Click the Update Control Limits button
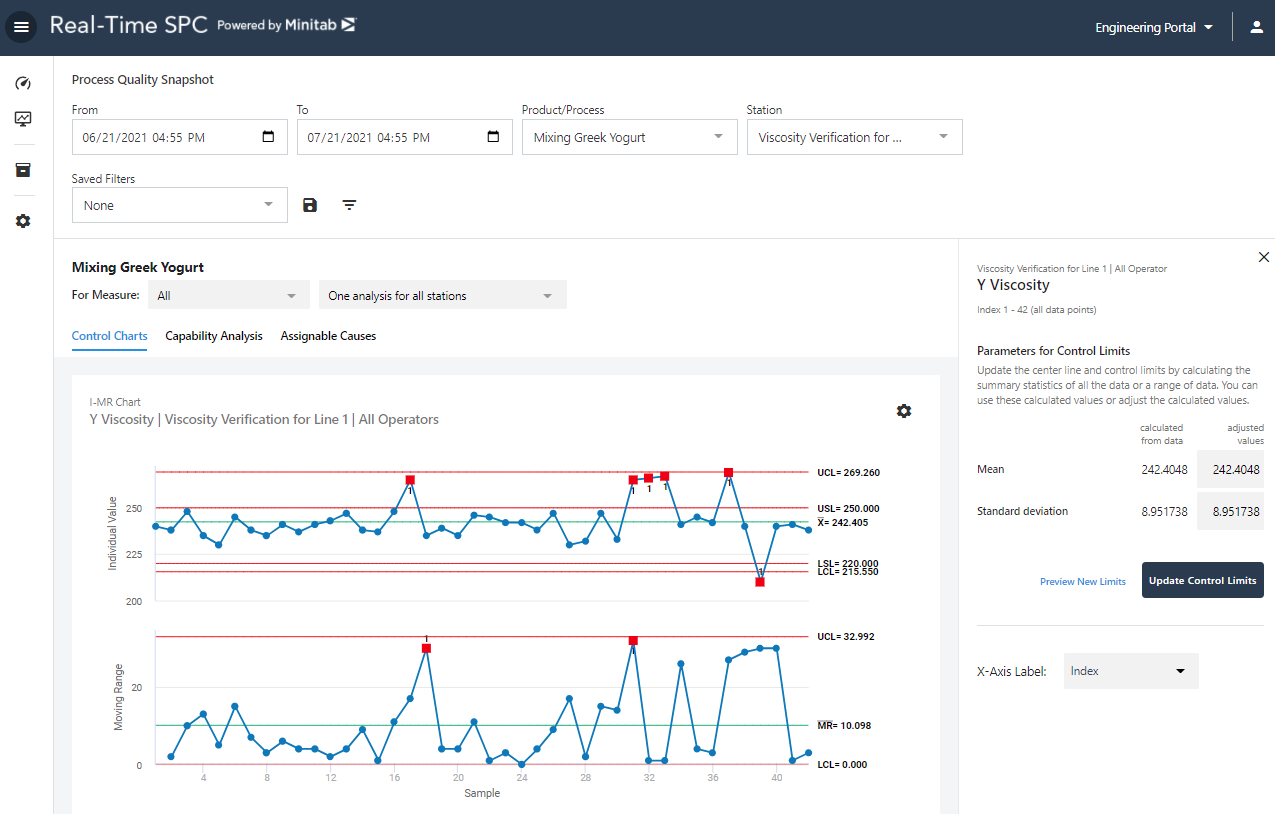The height and width of the screenshot is (814, 1275). click(1202, 580)
